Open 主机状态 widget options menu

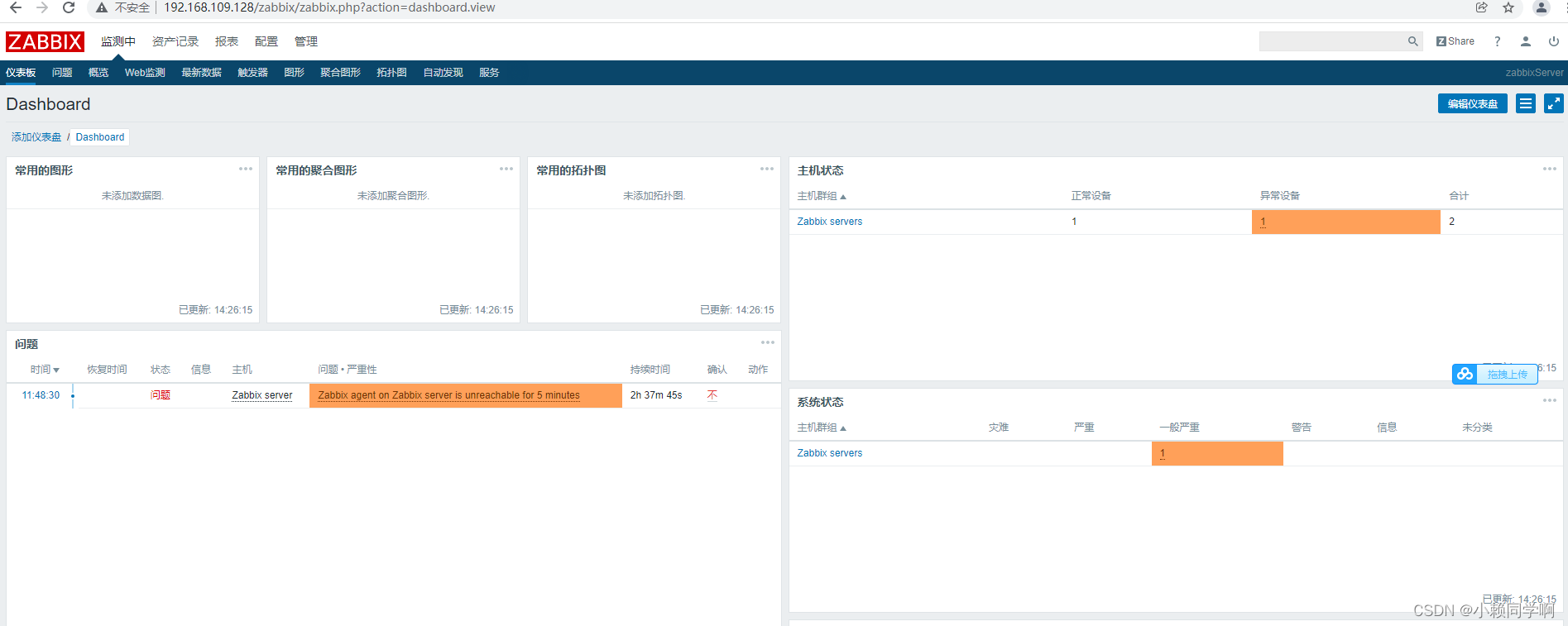coord(1550,169)
